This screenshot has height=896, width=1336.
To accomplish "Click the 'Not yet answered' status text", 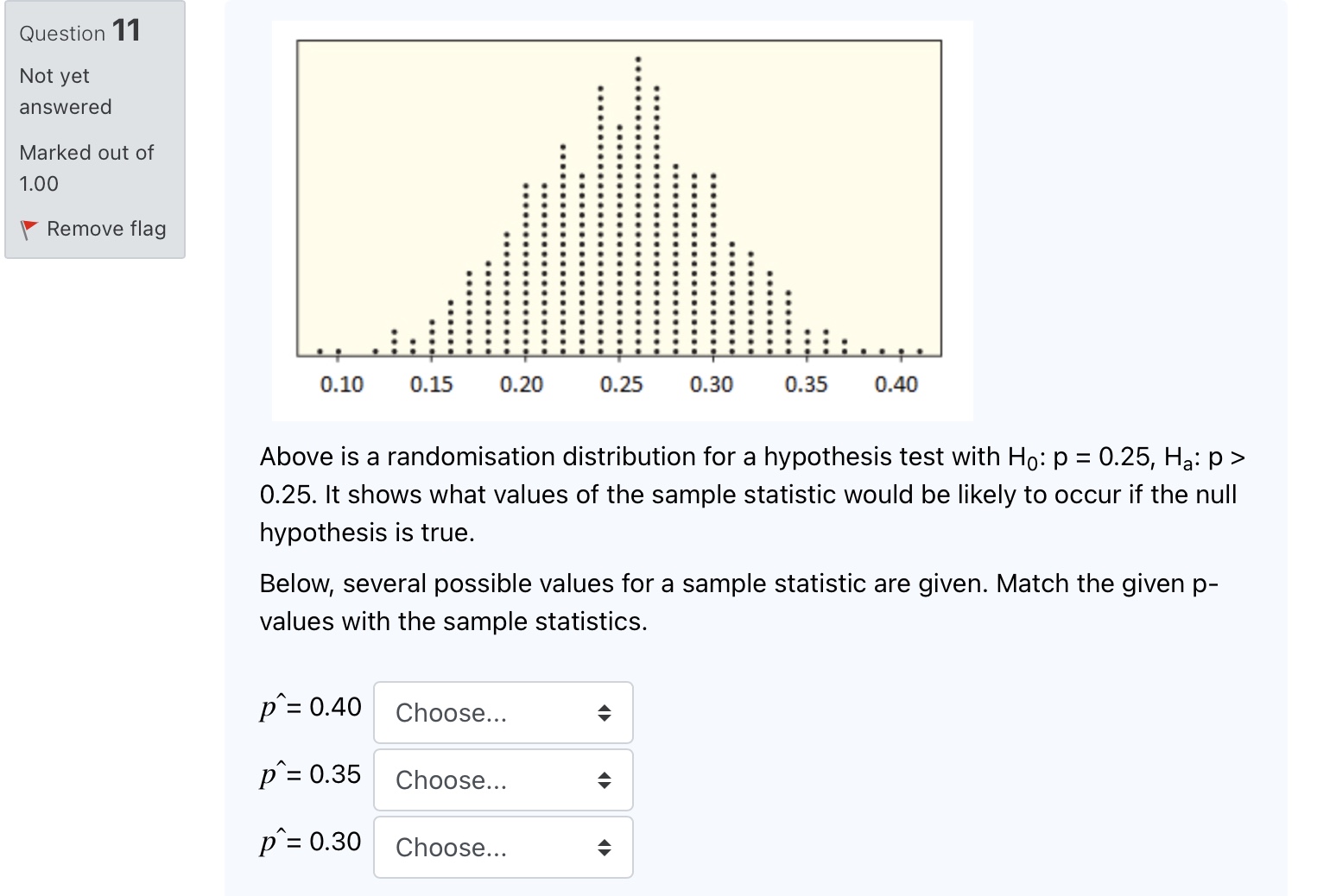I will click(x=66, y=91).
